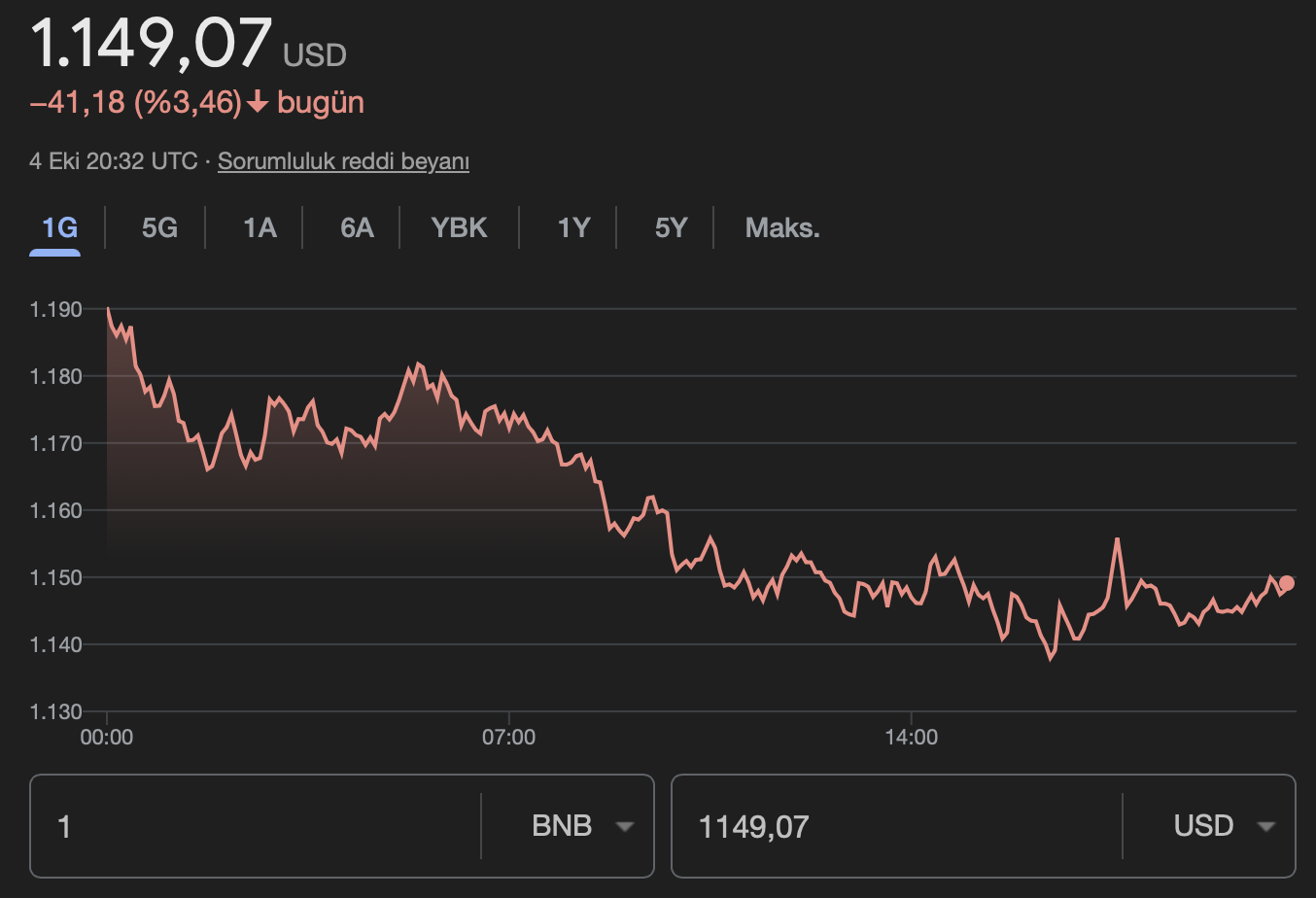
Task: Expand the BNB currency dropdown
Action: 581,826
